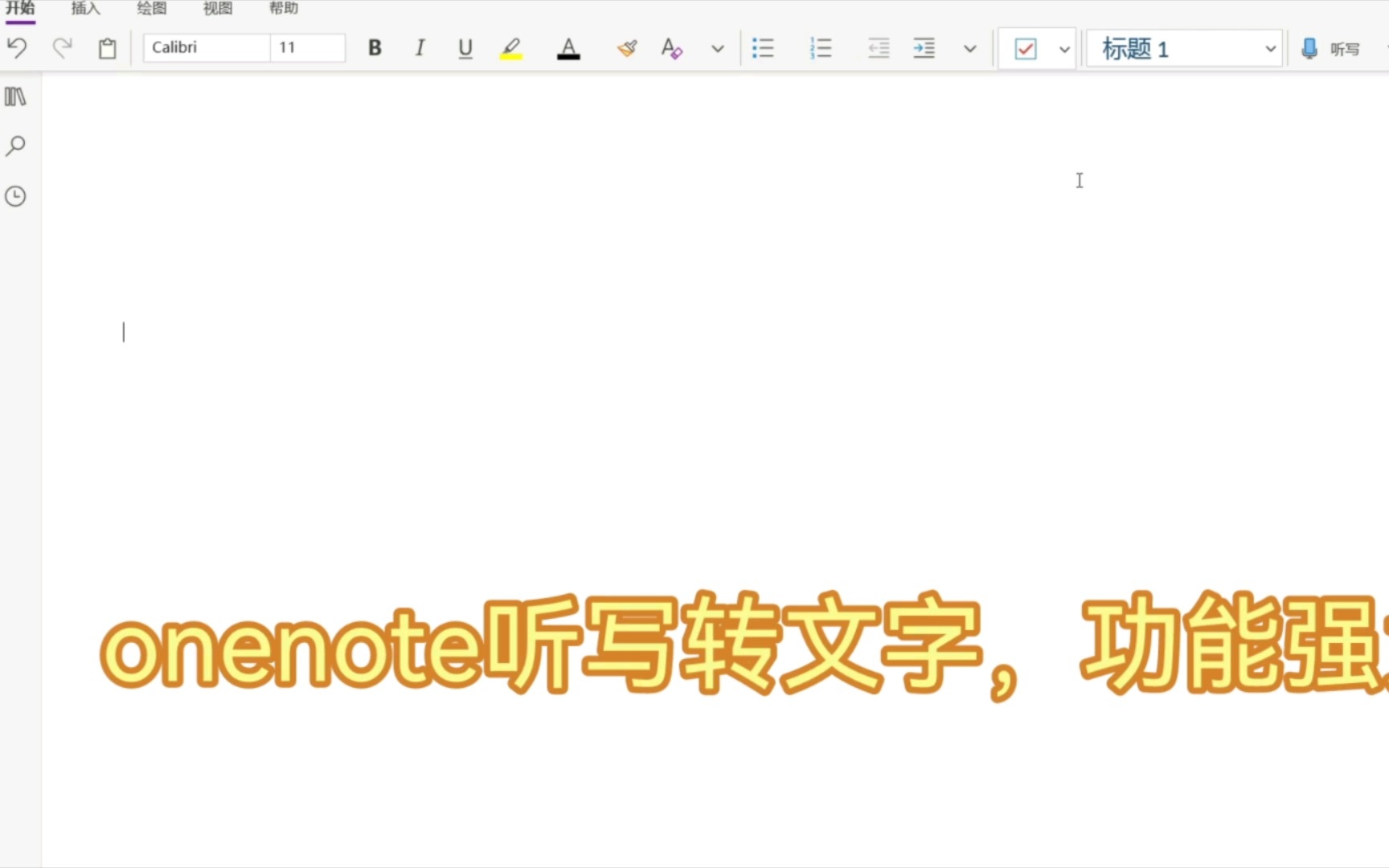Insert a numbered list
This screenshot has height=868, width=1389.
click(x=821, y=48)
